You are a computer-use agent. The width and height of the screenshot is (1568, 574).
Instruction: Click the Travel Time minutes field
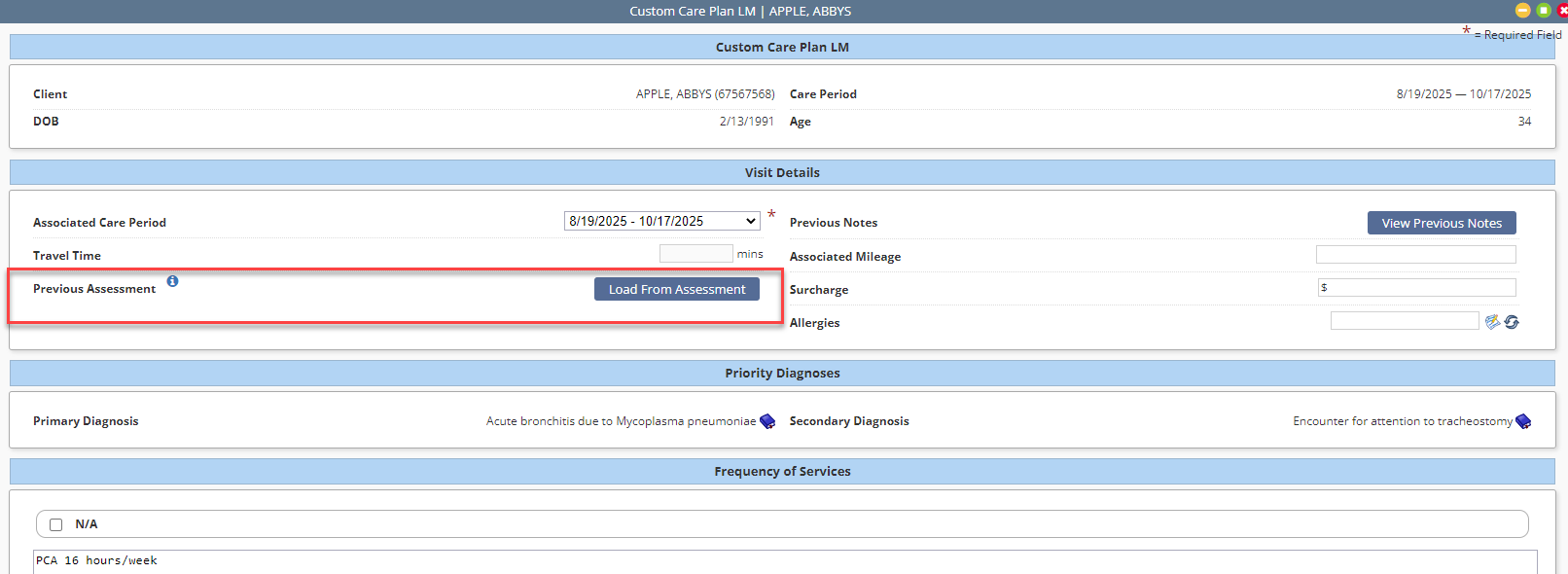pyautogui.click(x=695, y=254)
